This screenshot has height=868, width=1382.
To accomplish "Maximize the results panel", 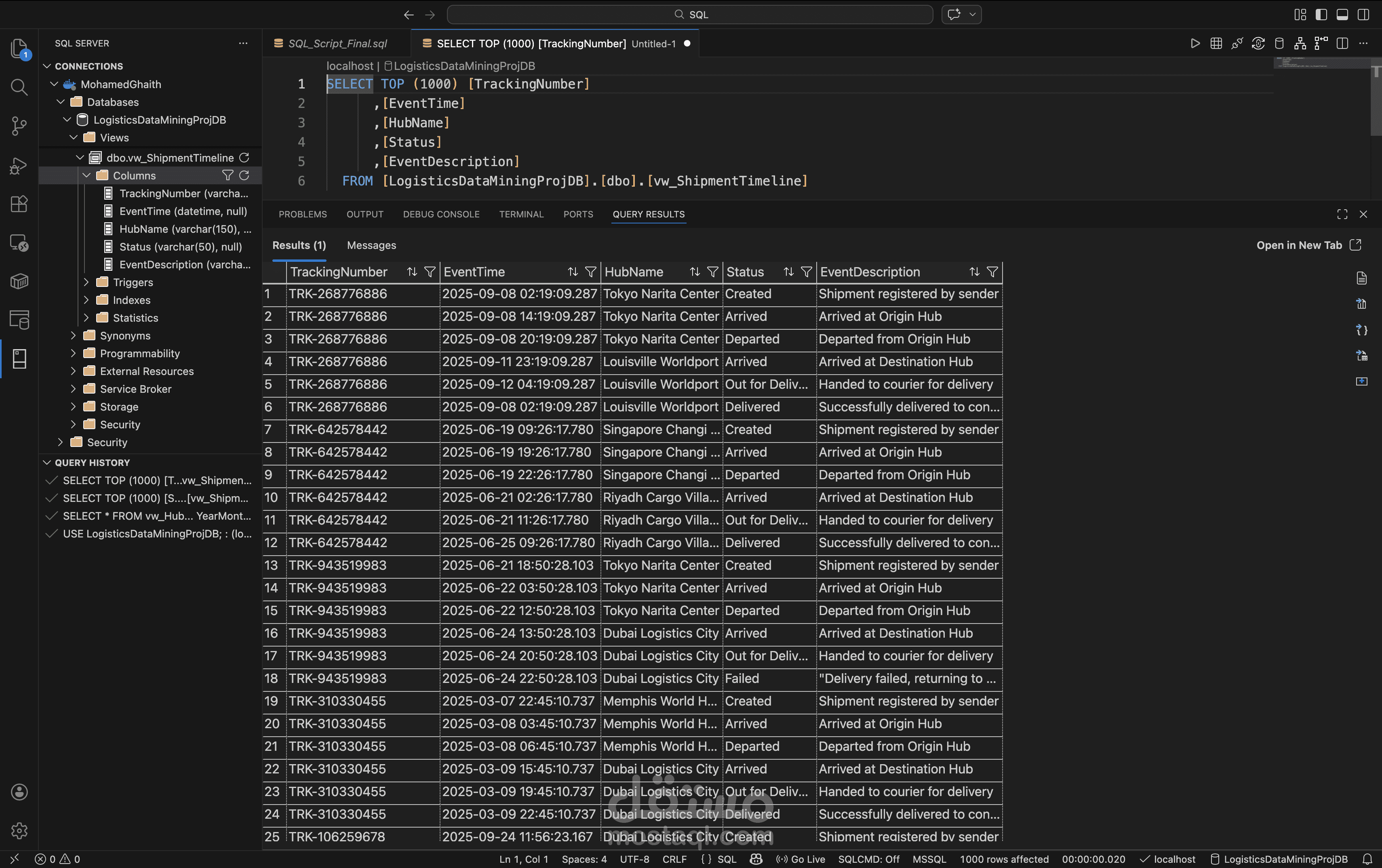I will click(1342, 214).
